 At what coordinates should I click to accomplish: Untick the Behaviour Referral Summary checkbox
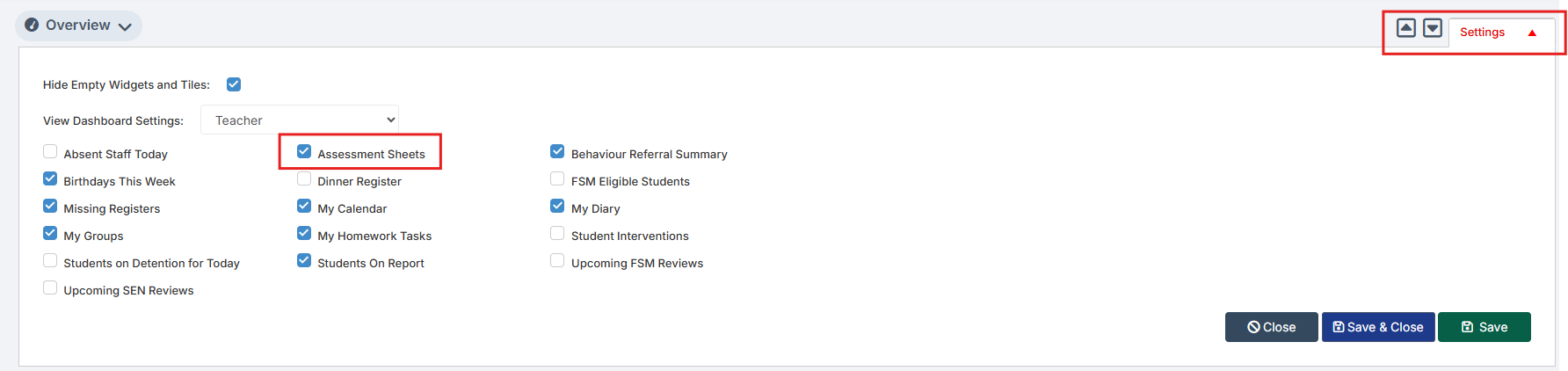point(557,152)
